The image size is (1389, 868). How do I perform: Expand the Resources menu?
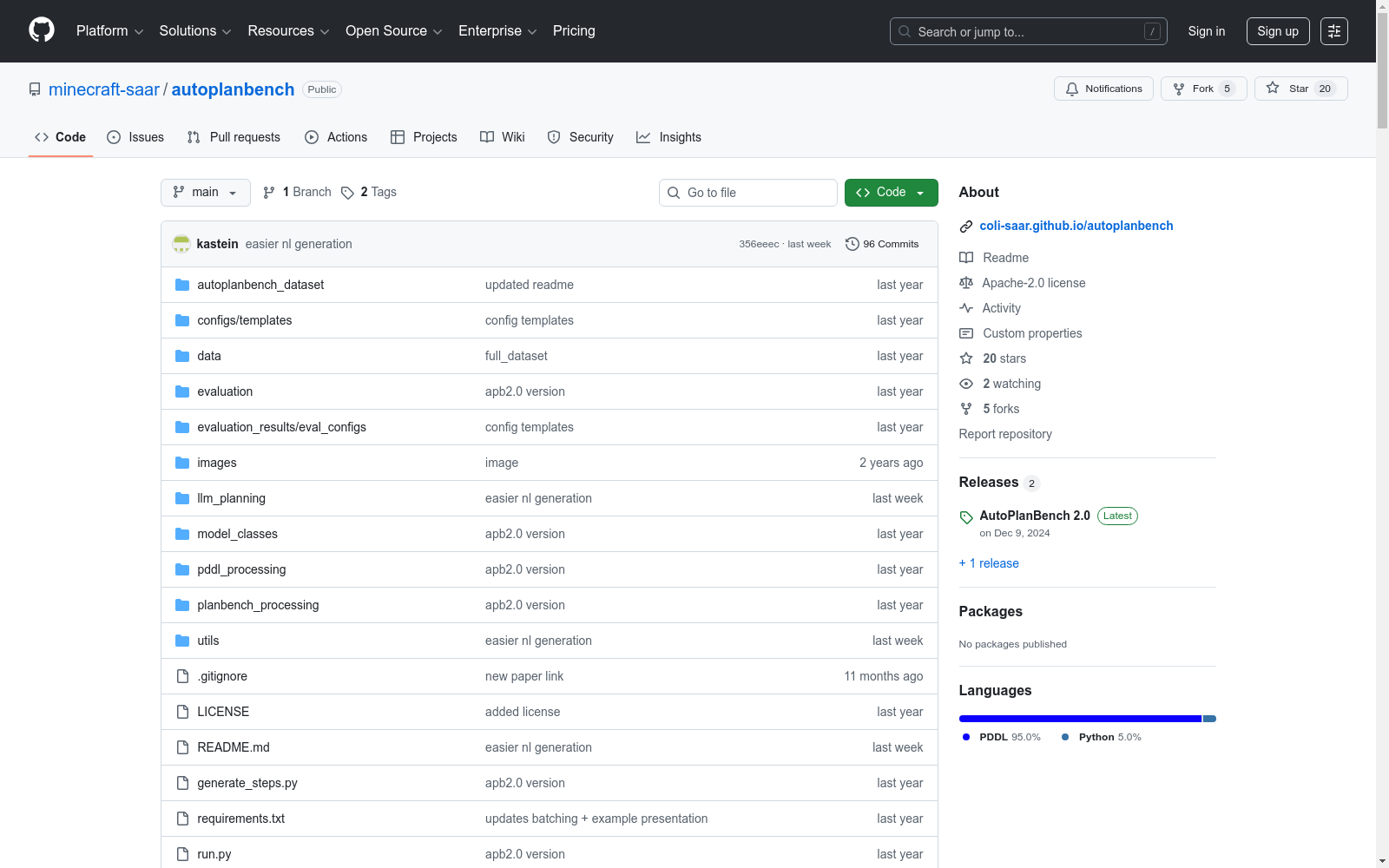tap(288, 31)
